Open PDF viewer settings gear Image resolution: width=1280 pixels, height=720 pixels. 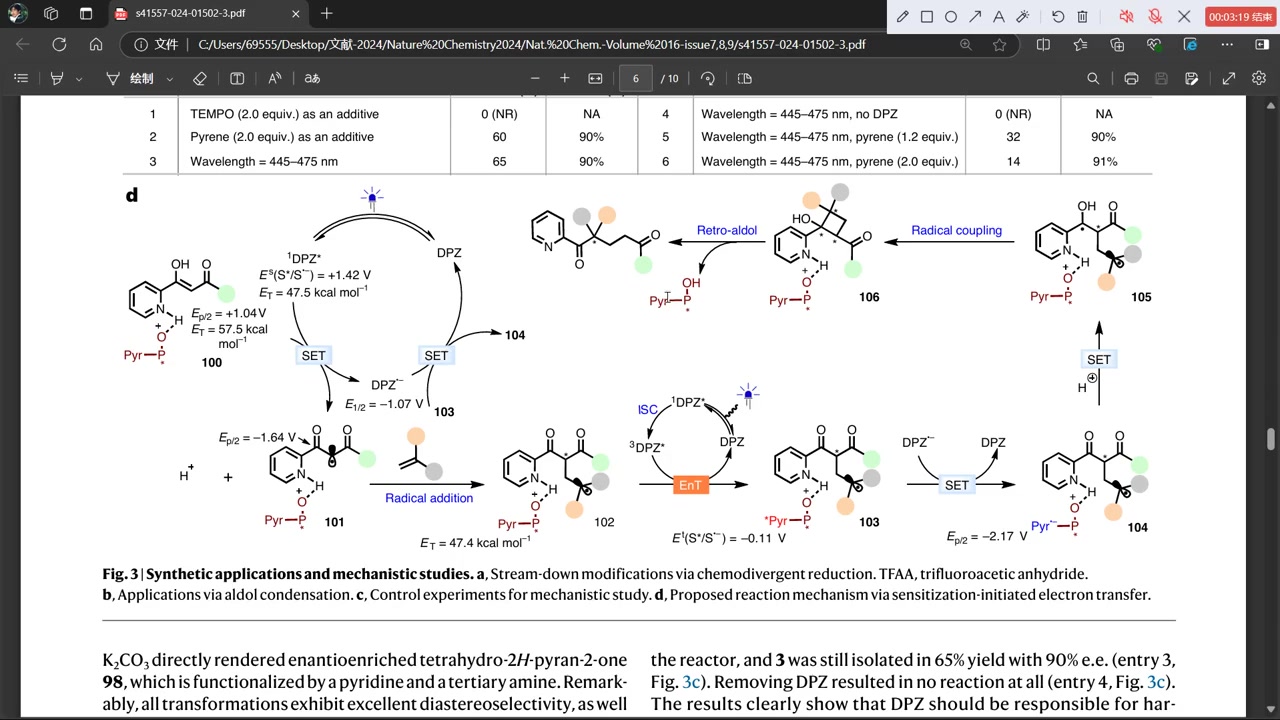(1259, 78)
